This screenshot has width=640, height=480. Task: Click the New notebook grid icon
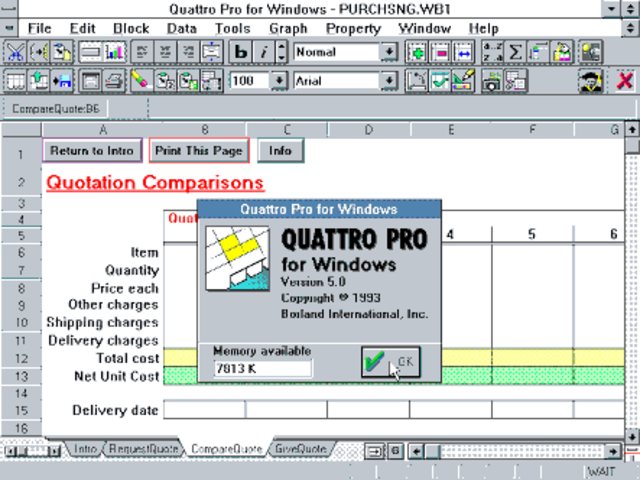point(15,81)
